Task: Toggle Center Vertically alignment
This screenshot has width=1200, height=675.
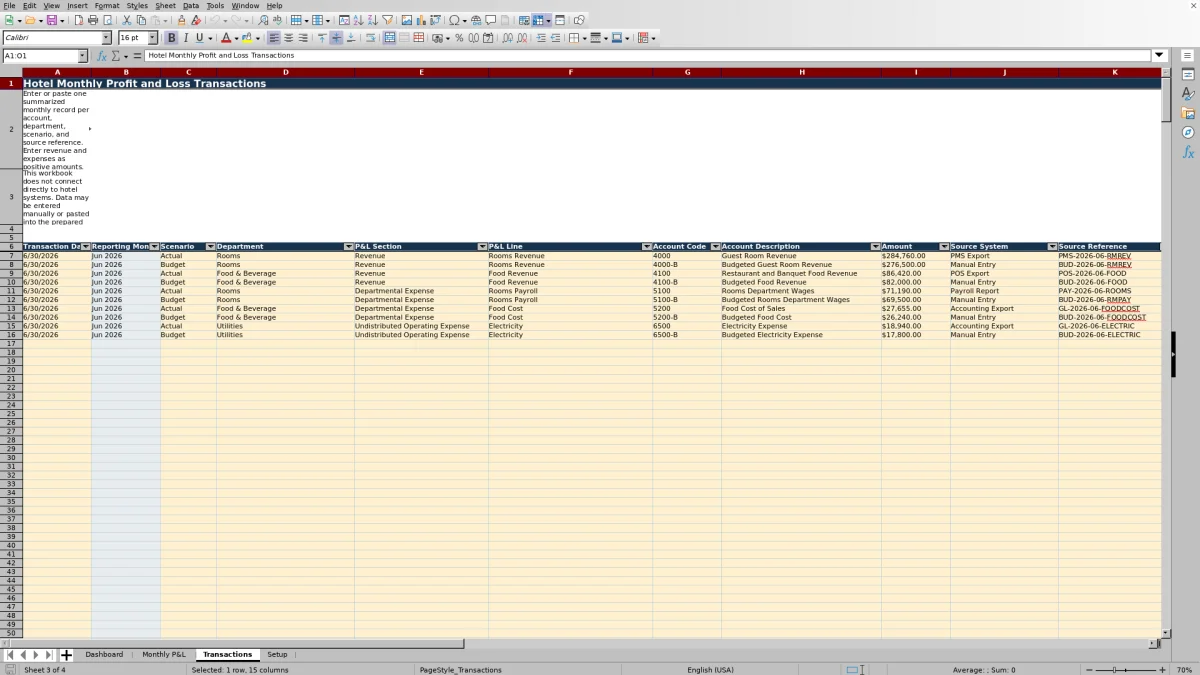Action: tap(336, 38)
